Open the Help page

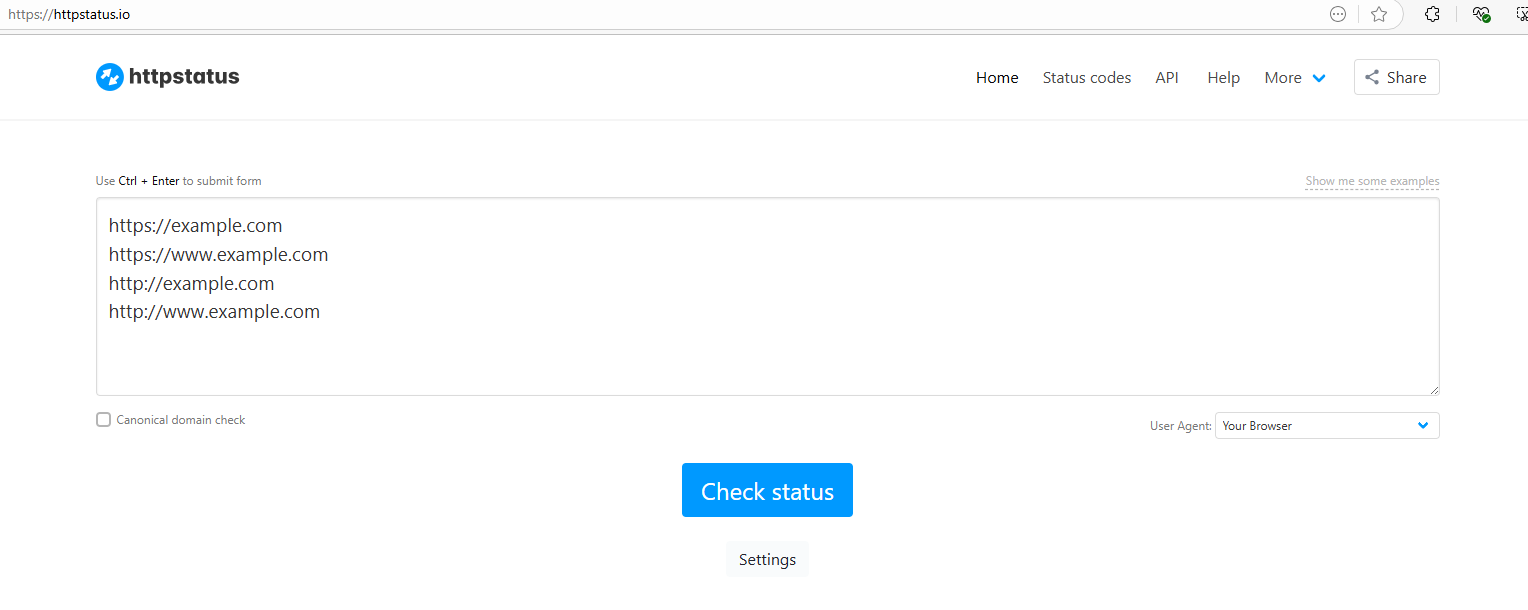(1223, 78)
